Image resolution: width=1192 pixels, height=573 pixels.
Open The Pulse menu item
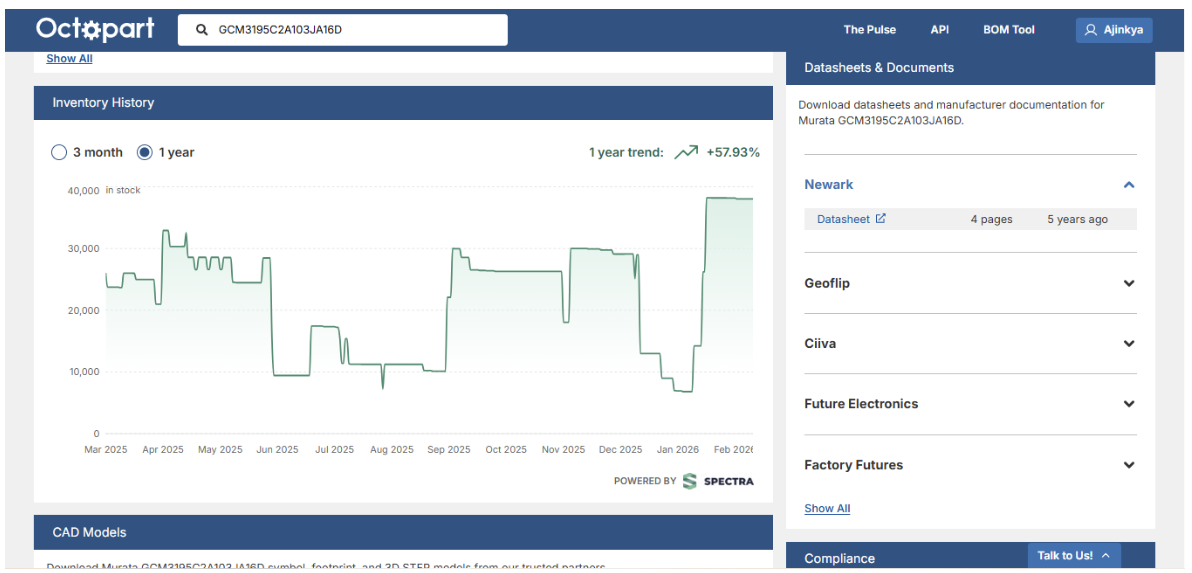click(870, 30)
